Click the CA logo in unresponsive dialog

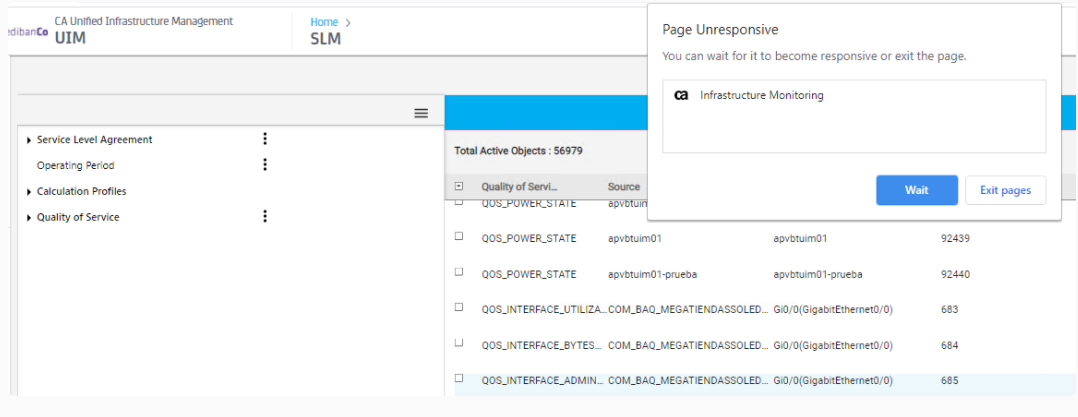681,95
